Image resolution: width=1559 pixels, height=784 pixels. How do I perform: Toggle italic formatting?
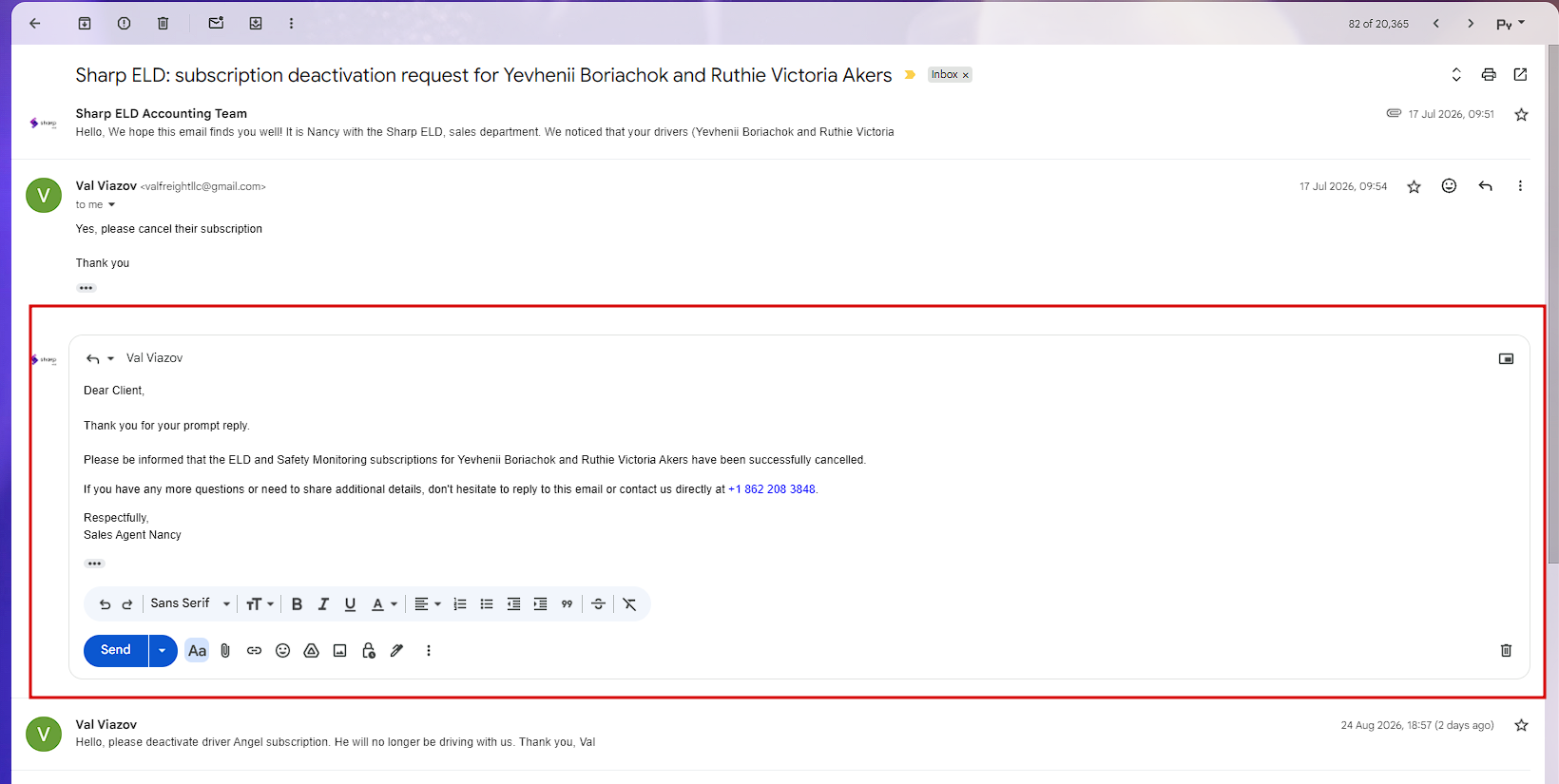coord(323,604)
